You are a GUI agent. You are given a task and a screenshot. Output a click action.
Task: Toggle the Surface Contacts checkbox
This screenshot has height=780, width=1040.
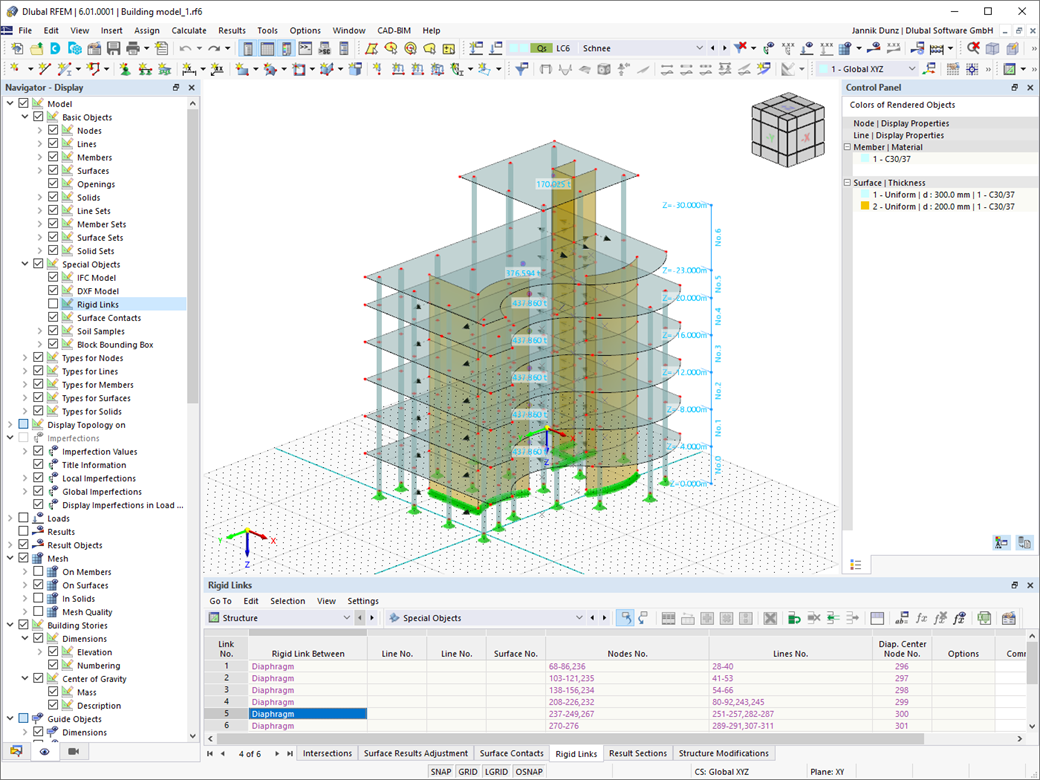53,317
